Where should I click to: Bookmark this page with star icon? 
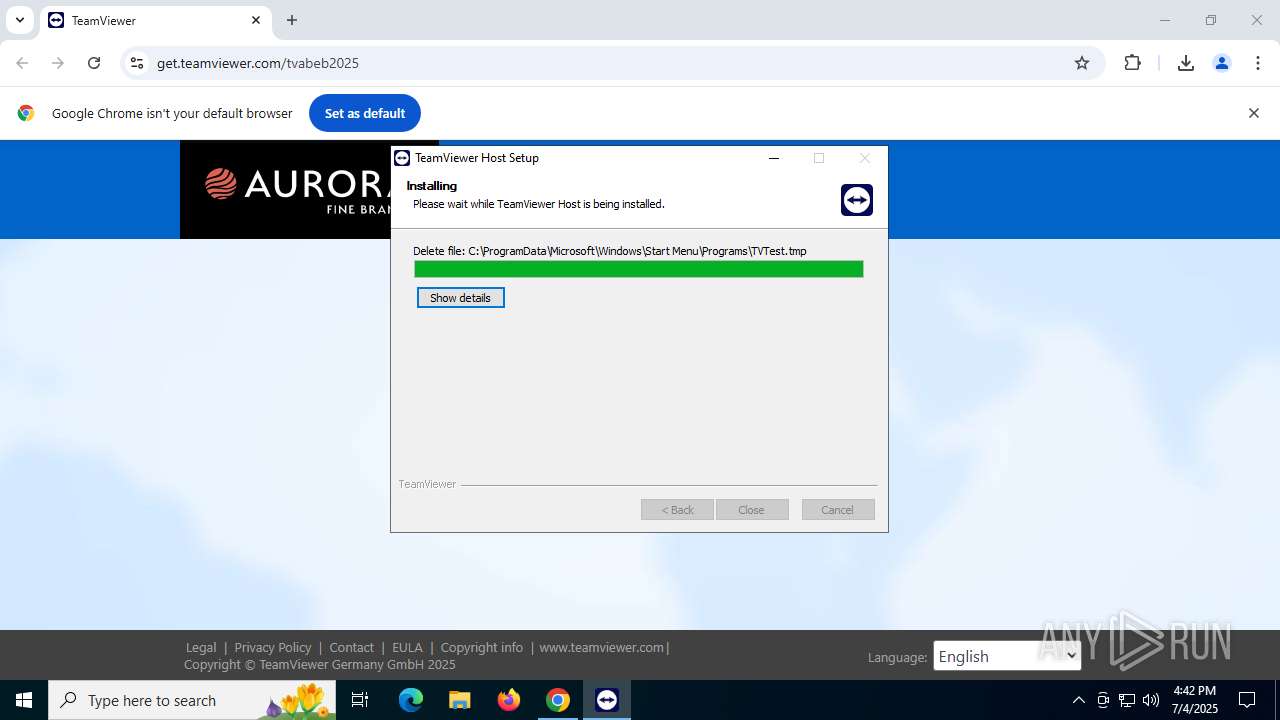point(1082,63)
